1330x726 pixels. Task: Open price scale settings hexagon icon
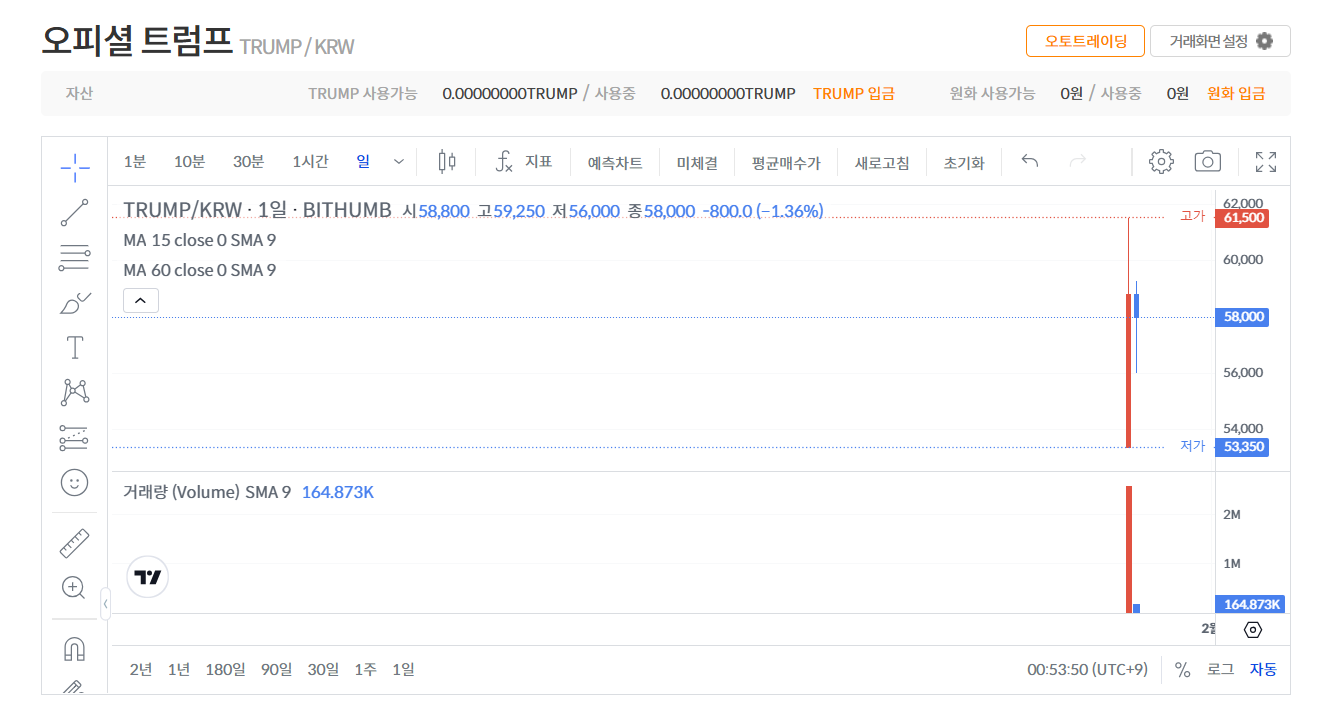pyautogui.click(x=1253, y=630)
